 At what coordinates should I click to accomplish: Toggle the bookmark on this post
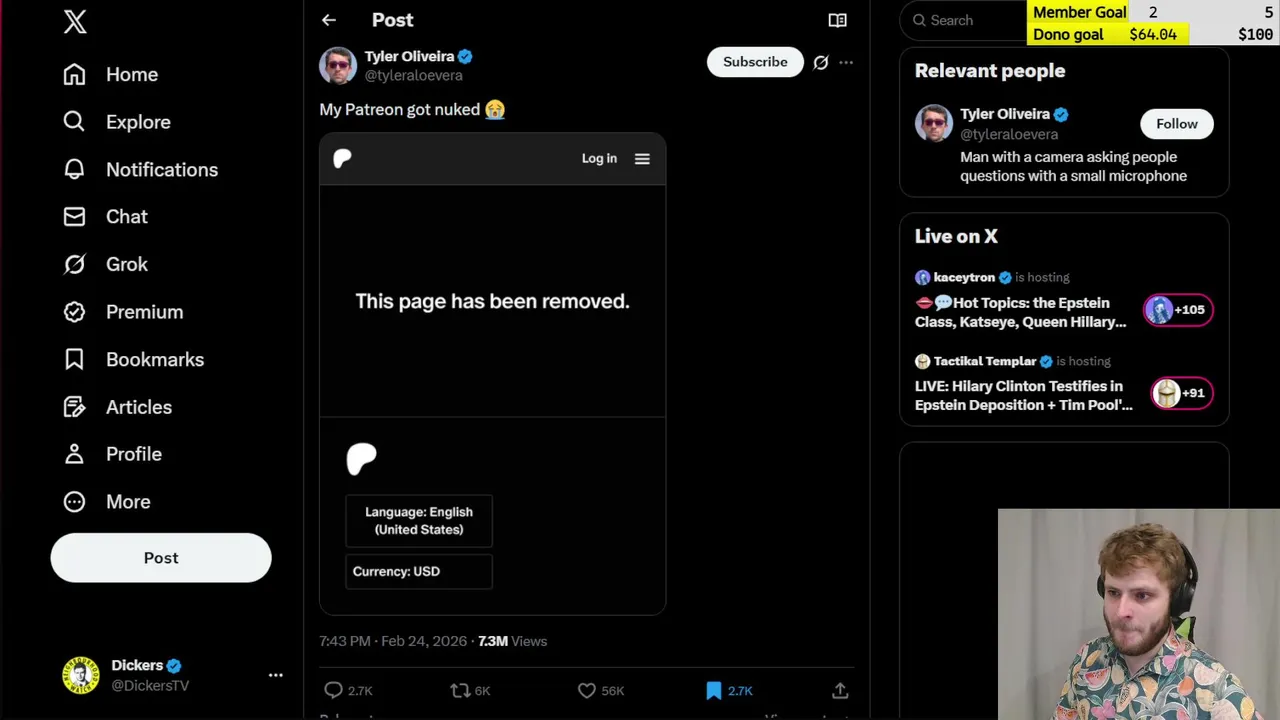(714, 690)
